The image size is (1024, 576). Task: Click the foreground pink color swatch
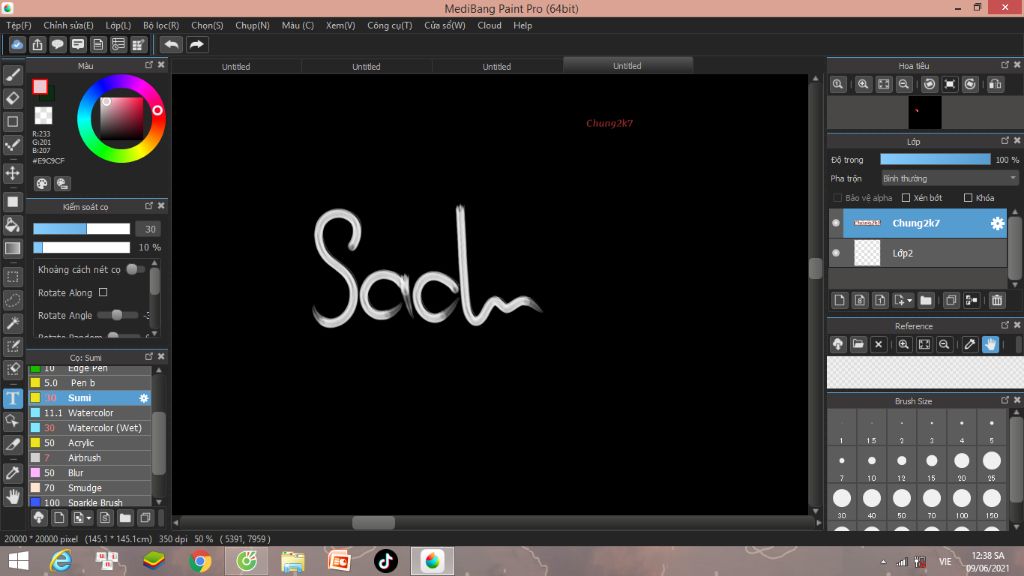pyautogui.click(x=40, y=86)
